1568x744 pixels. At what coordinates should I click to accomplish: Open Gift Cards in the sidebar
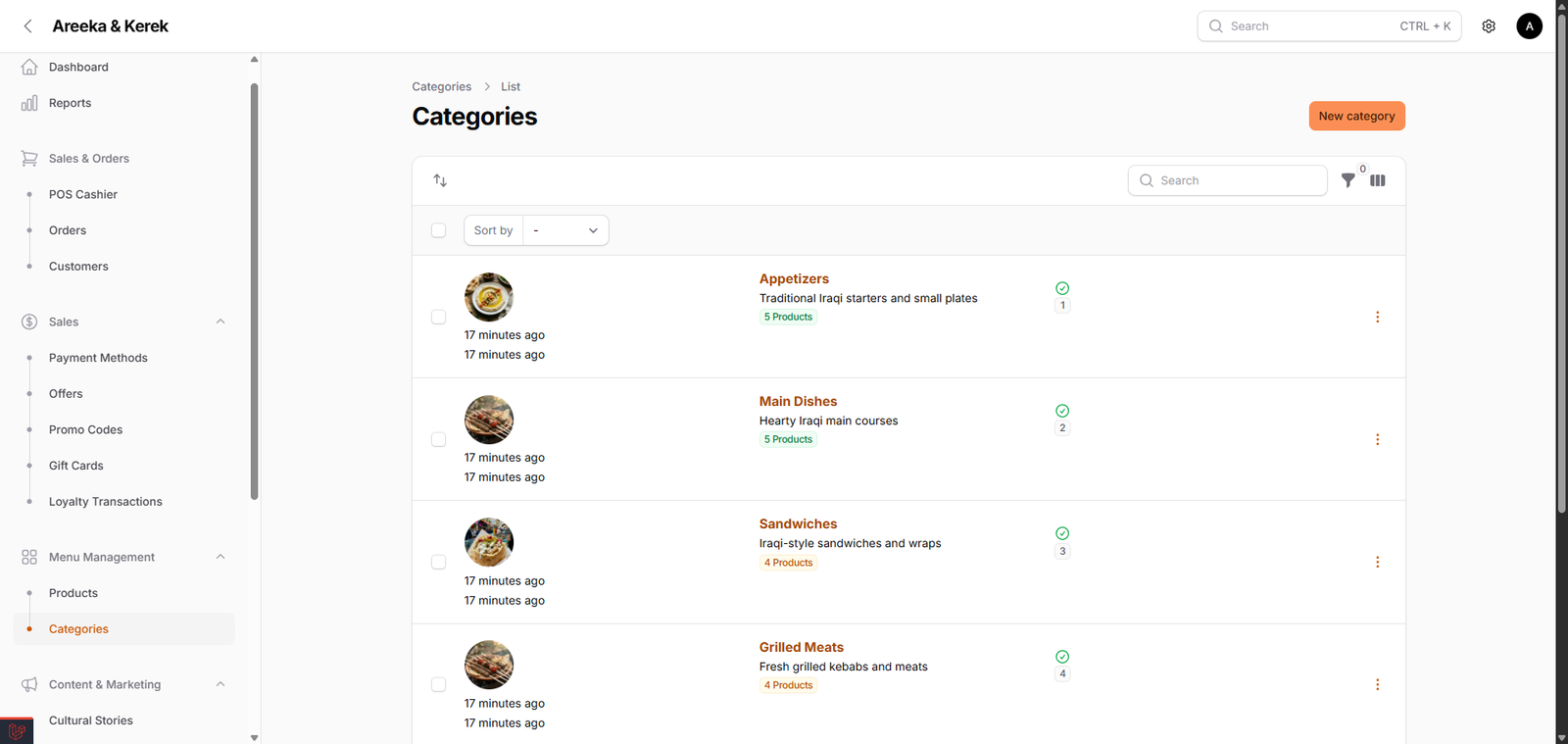pos(124,466)
